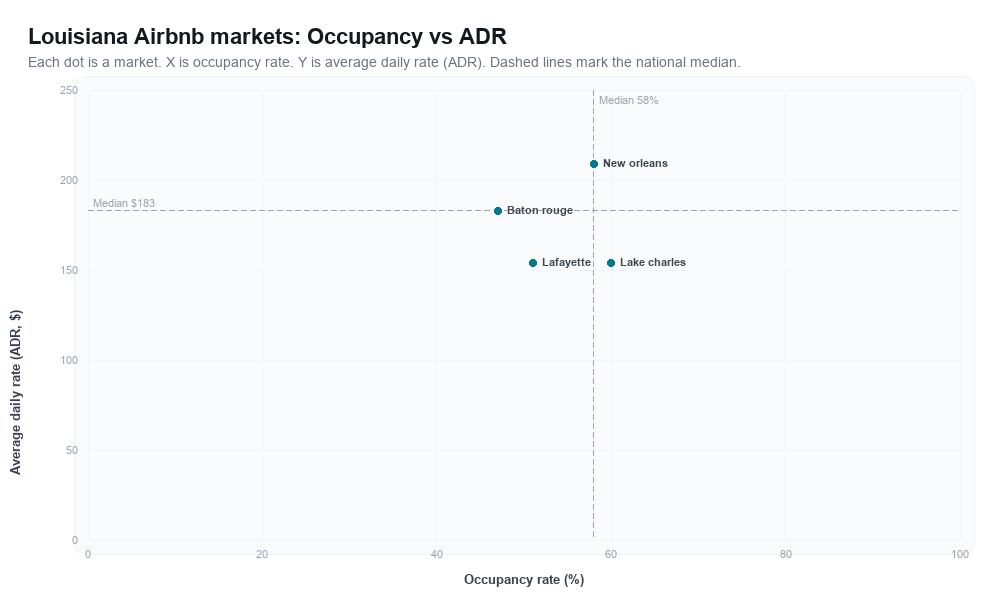Click the Lake charles data point
This screenshot has height=600, width=1000.
click(x=611, y=263)
